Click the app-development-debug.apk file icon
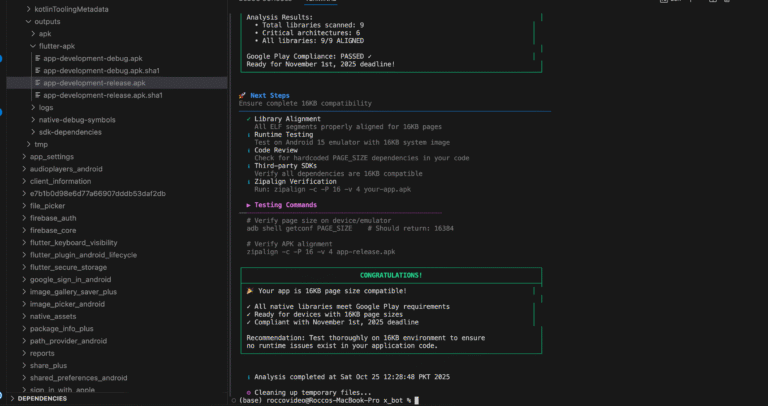 point(38,59)
